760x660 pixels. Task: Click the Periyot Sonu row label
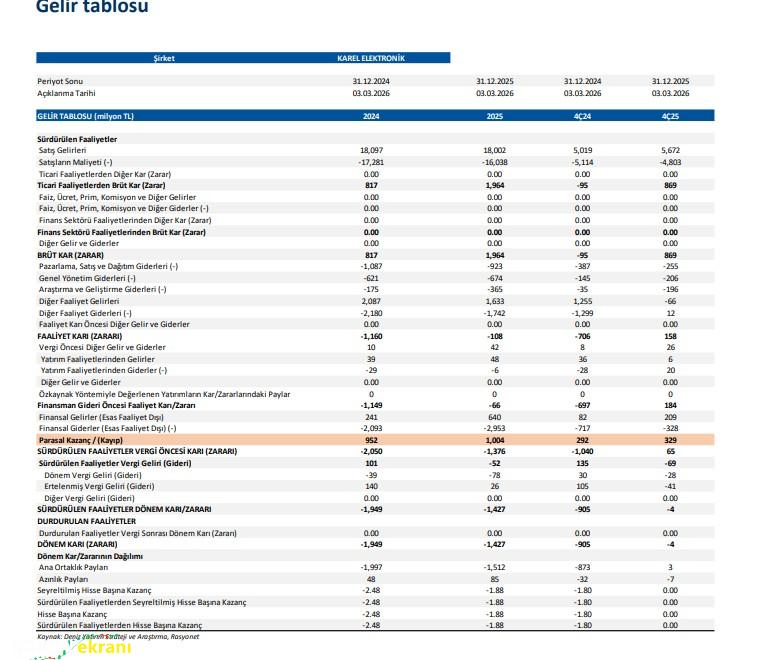(62, 81)
